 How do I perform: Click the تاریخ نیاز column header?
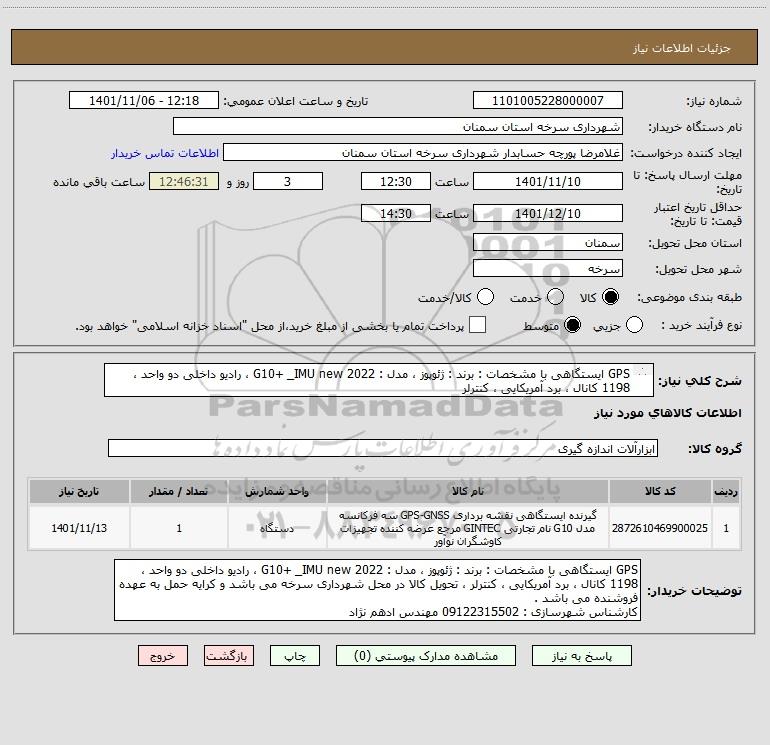79,491
